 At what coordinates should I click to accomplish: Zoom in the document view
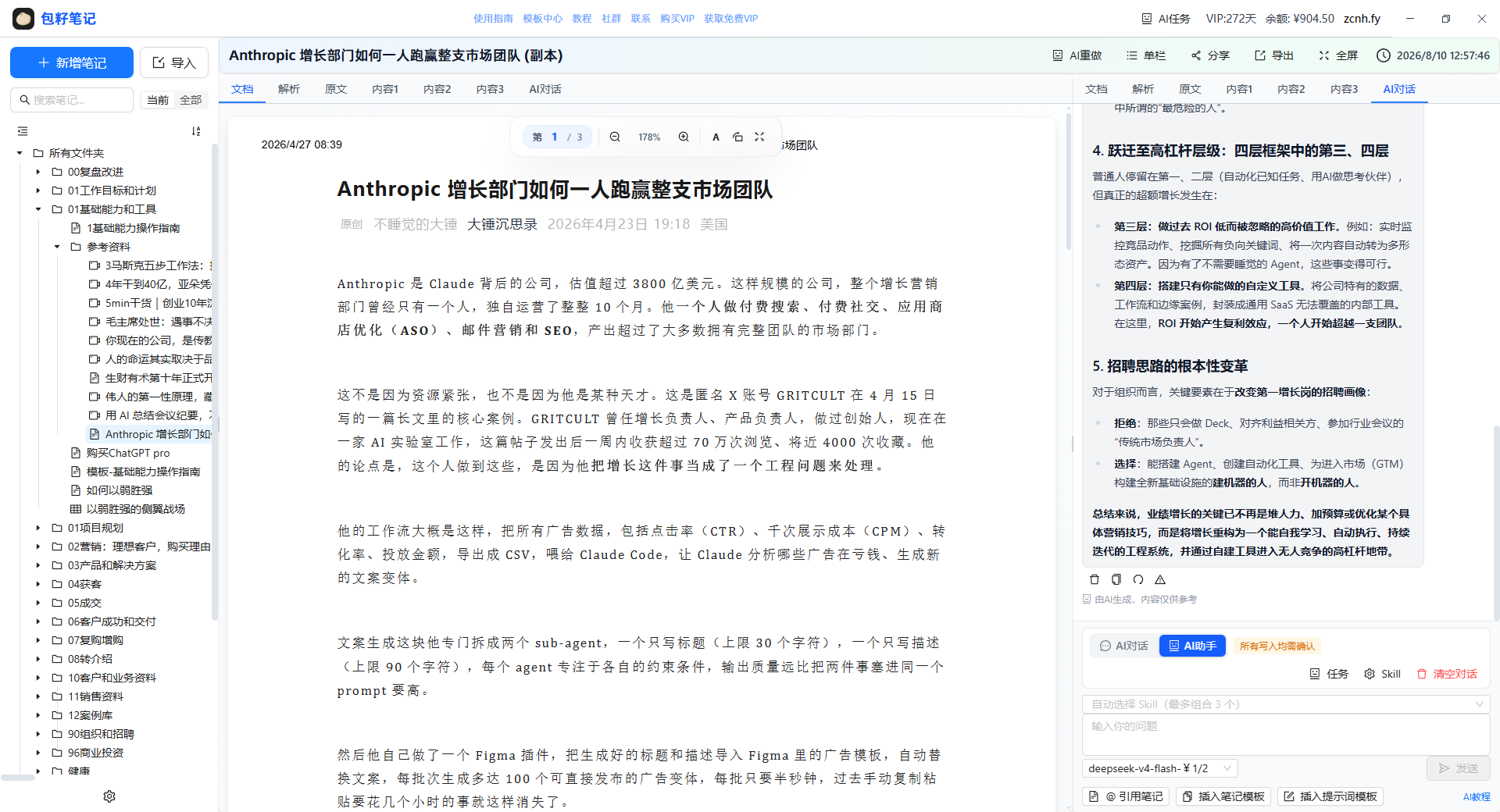[684, 137]
